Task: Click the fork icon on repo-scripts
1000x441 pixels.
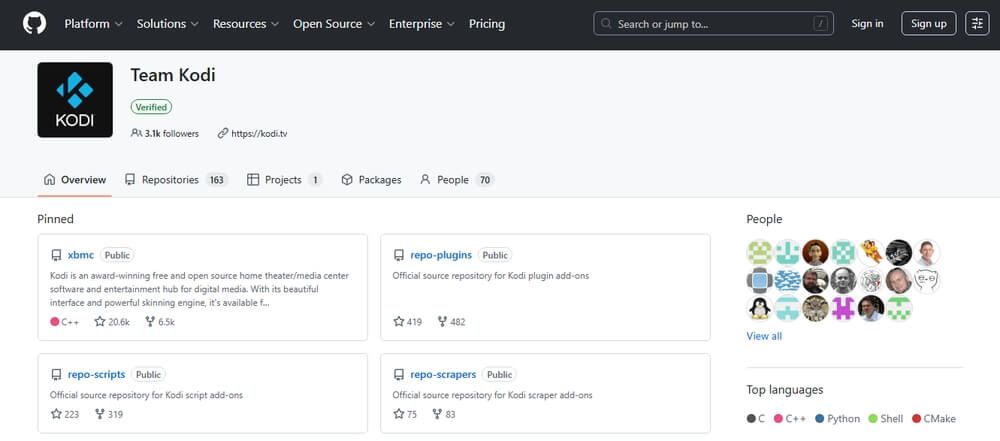Action: (x=100, y=414)
